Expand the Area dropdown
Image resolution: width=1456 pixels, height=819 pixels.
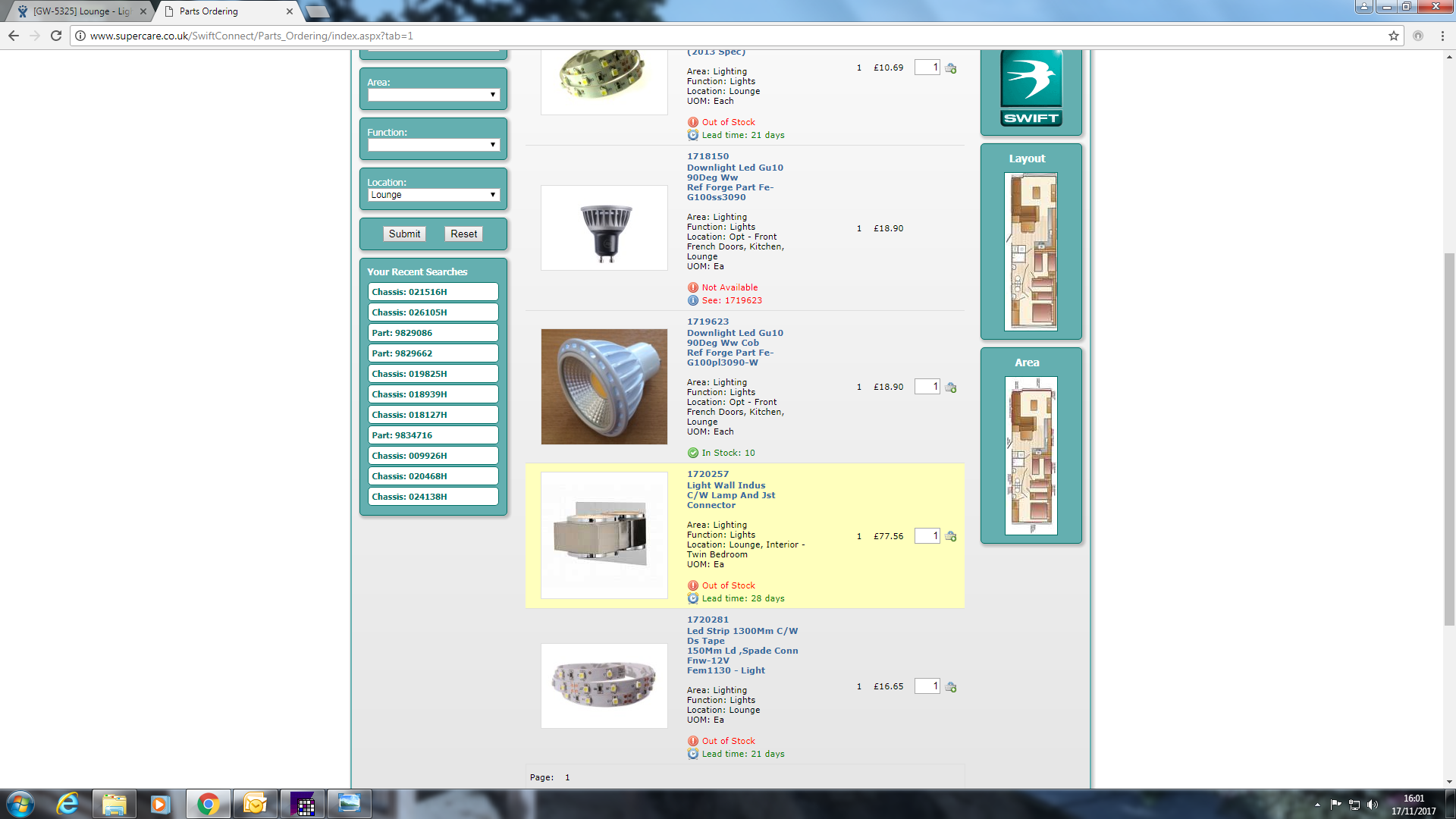click(433, 95)
